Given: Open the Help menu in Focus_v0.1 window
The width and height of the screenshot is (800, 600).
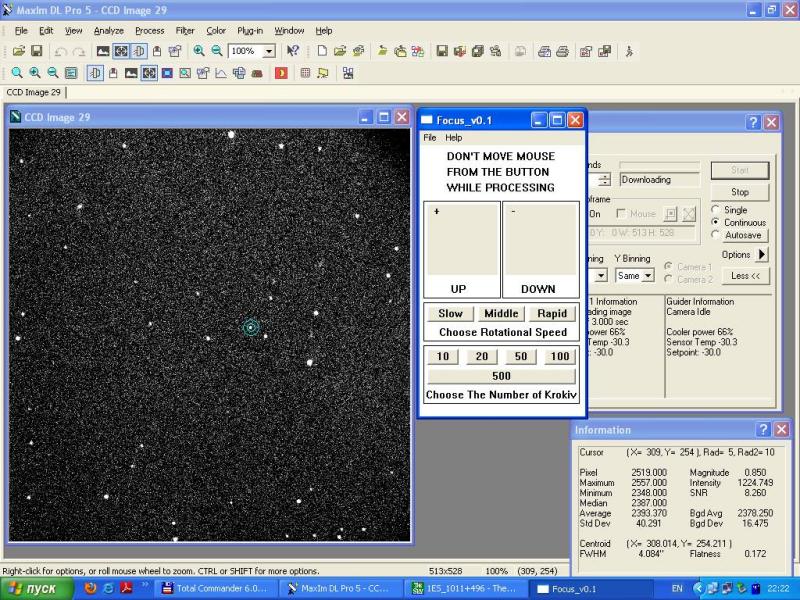Looking at the screenshot, I should pos(454,138).
